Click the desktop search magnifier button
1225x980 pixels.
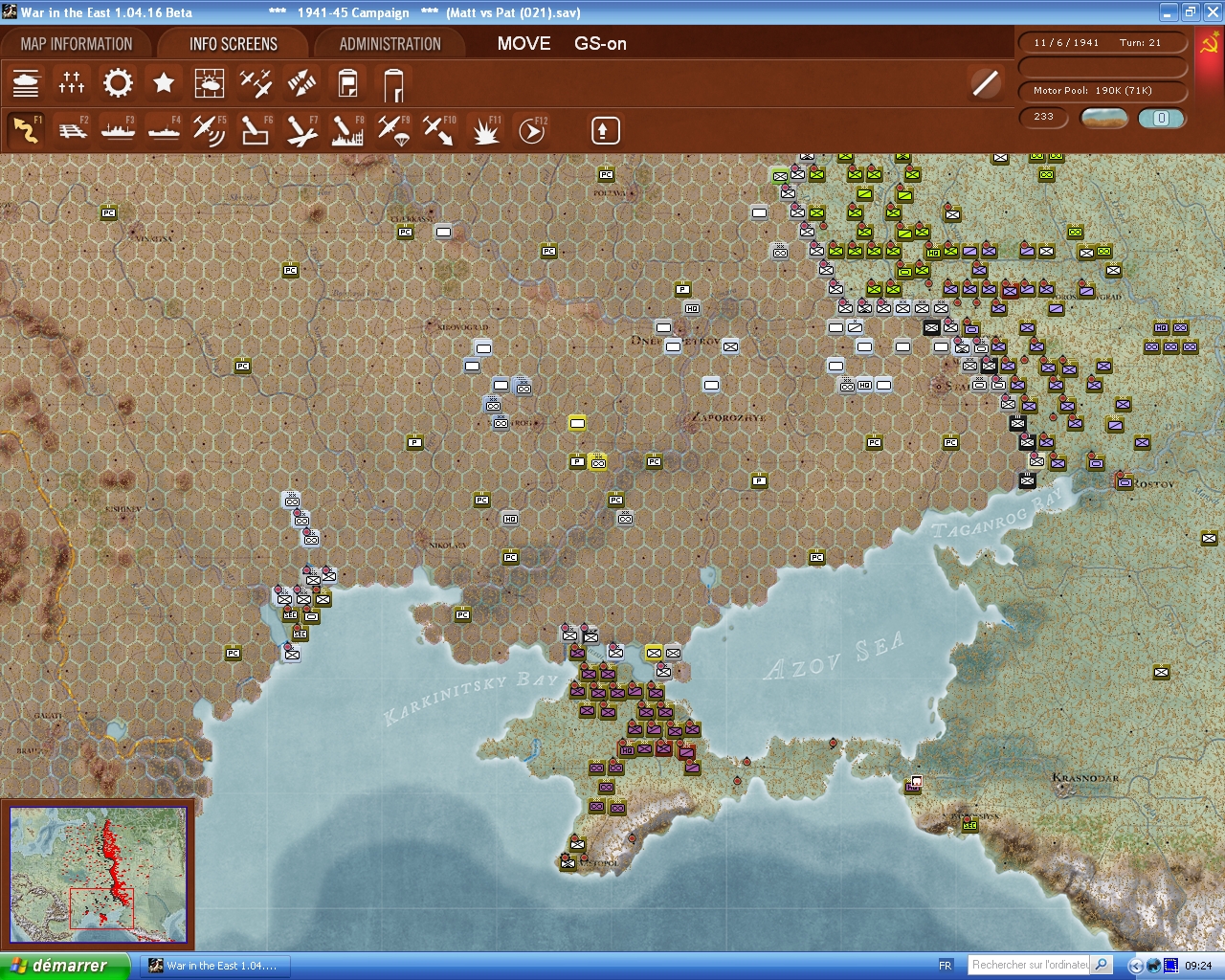(x=1102, y=965)
